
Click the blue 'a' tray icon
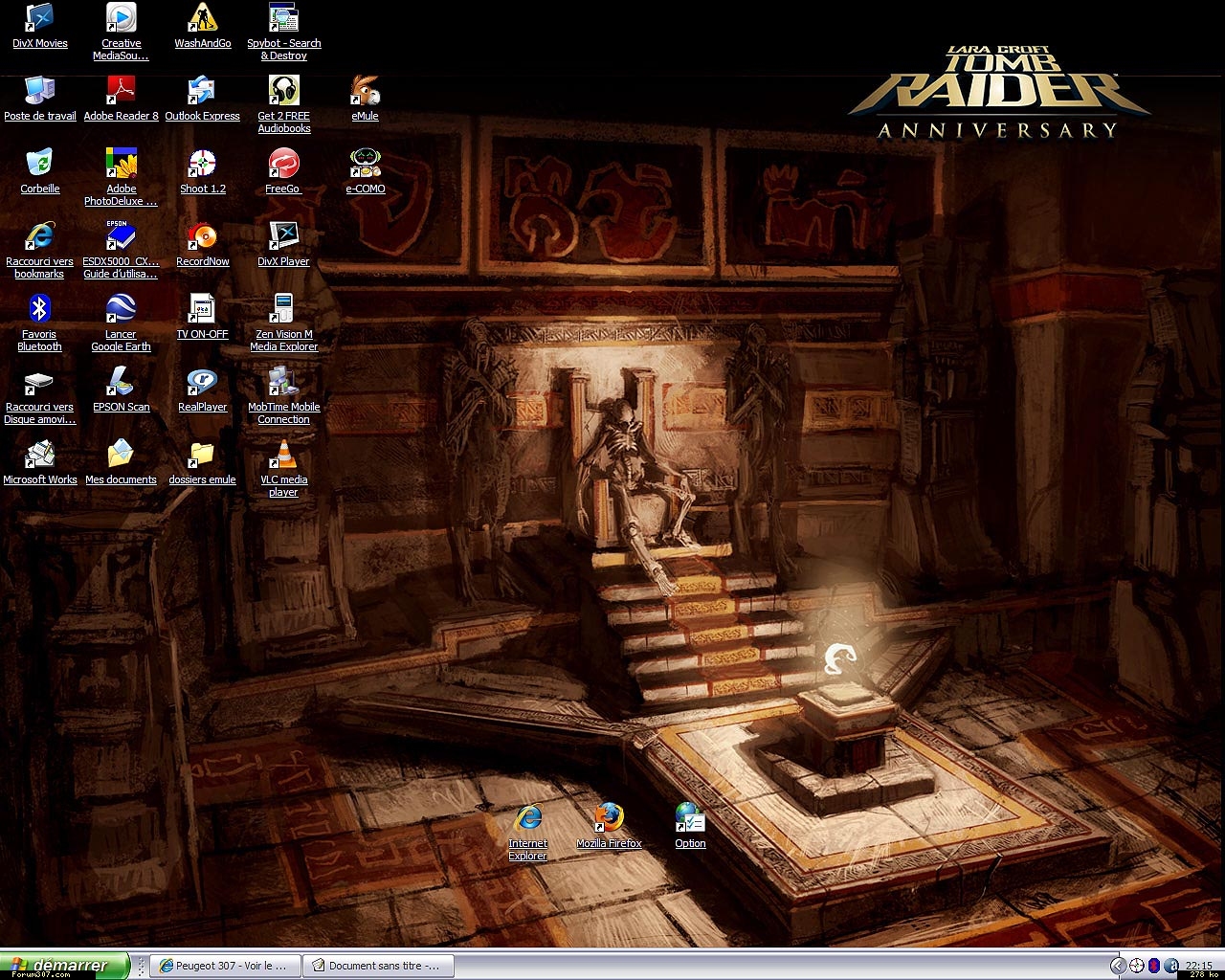pos(1172,966)
